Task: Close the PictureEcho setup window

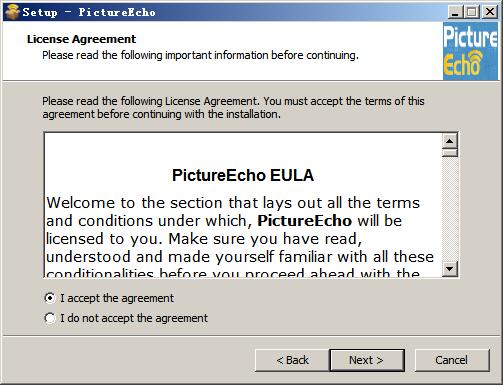Action: [490, 12]
